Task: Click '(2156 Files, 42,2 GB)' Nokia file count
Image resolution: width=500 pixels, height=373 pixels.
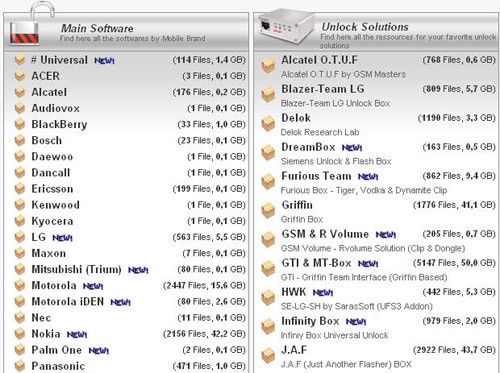Action: tap(204, 334)
